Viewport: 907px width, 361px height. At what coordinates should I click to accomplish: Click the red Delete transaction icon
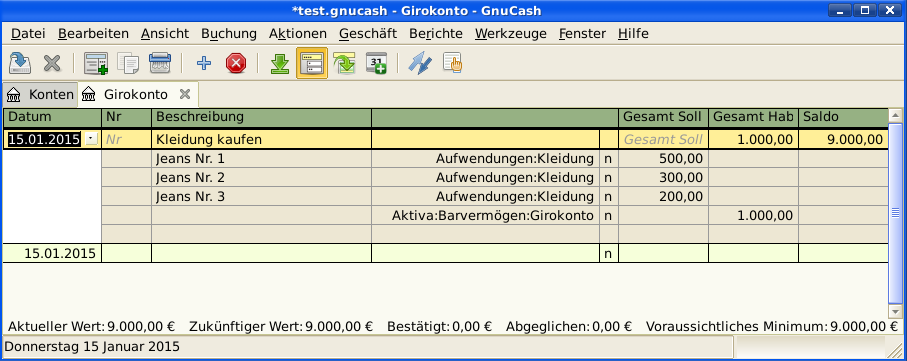[235, 63]
